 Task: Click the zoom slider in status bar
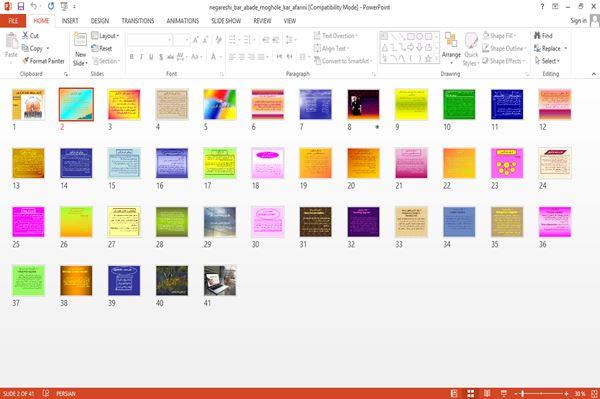pos(541,394)
